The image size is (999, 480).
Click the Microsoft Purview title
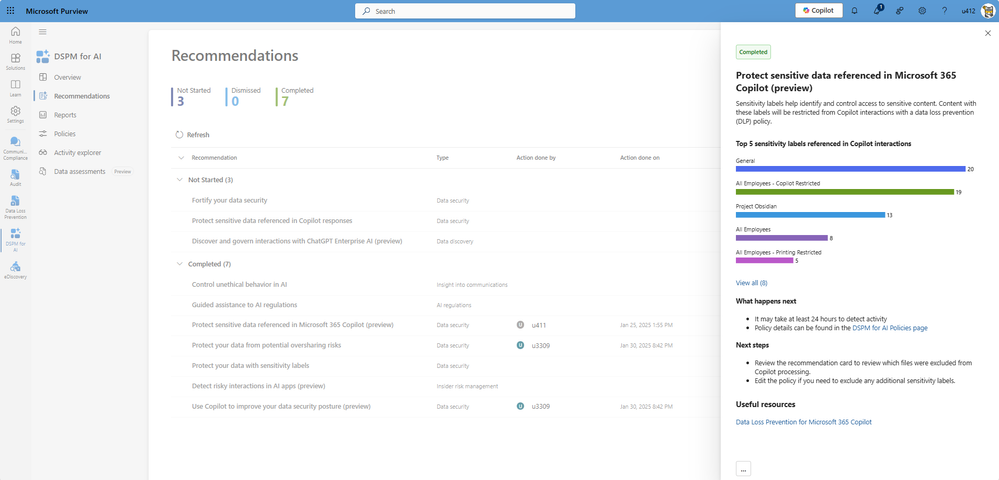click(57, 11)
